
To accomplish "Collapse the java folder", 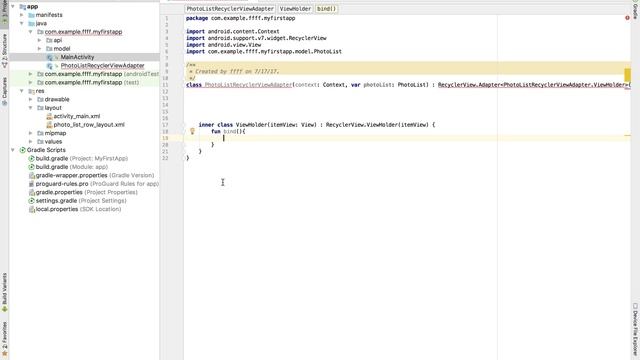I will 22,23.
